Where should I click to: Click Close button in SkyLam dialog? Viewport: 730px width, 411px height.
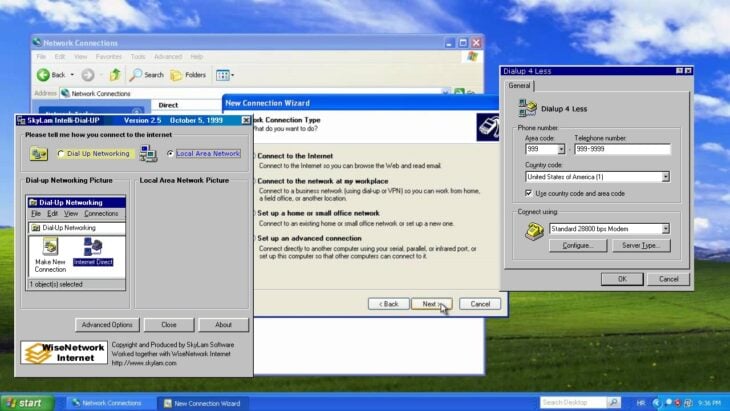pos(169,325)
